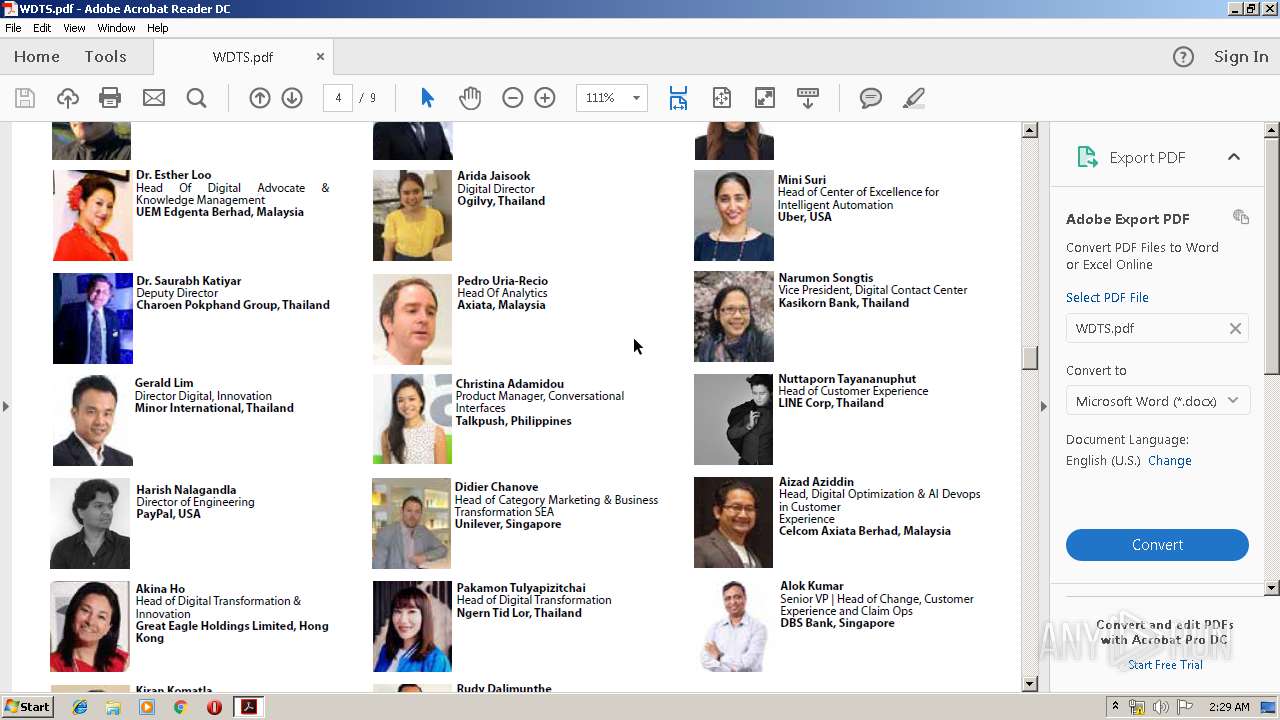Screen dimensions: 1280x720
Task: Send the file by email envelope icon
Action: point(154,98)
